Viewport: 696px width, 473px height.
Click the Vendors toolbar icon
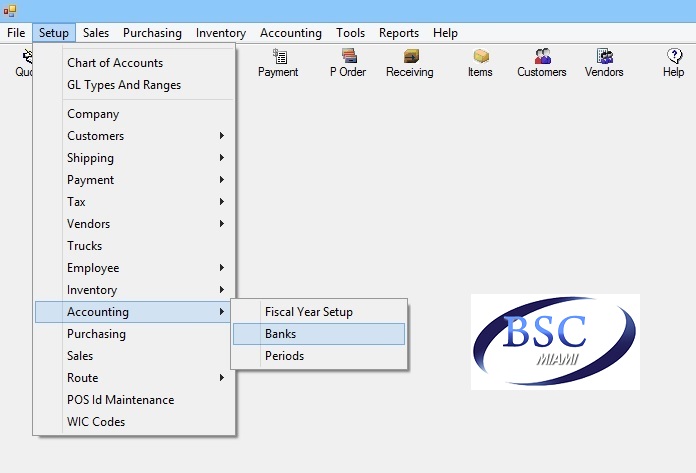point(604,63)
